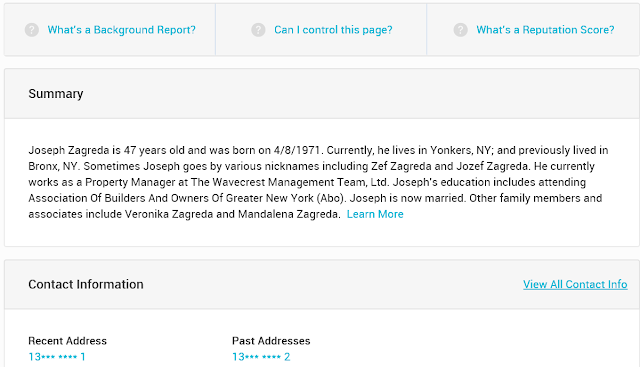Click the name Veronika Zagreda in summary
Viewport: 640px width, 367px height.
click(169, 214)
